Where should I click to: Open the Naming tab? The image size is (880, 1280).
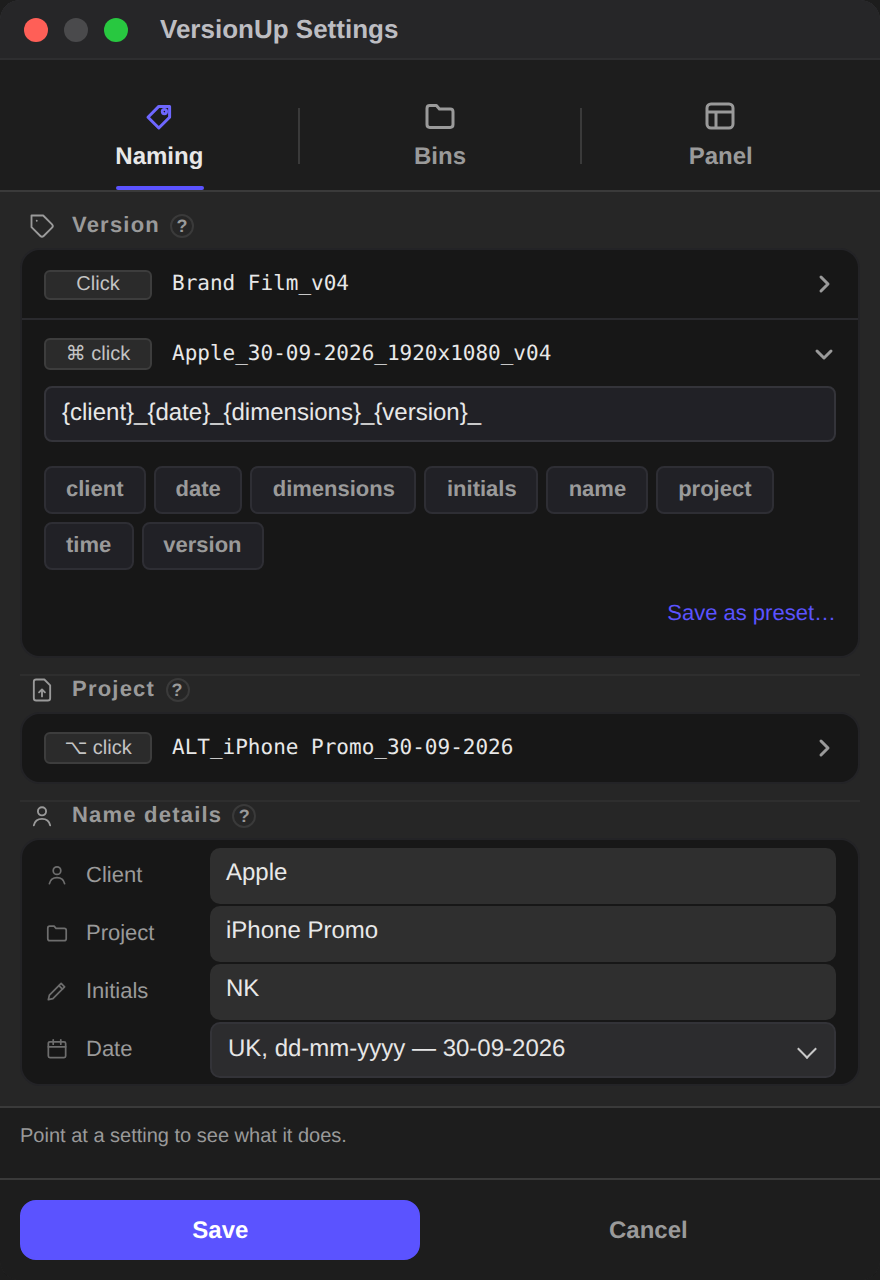coord(159,134)
